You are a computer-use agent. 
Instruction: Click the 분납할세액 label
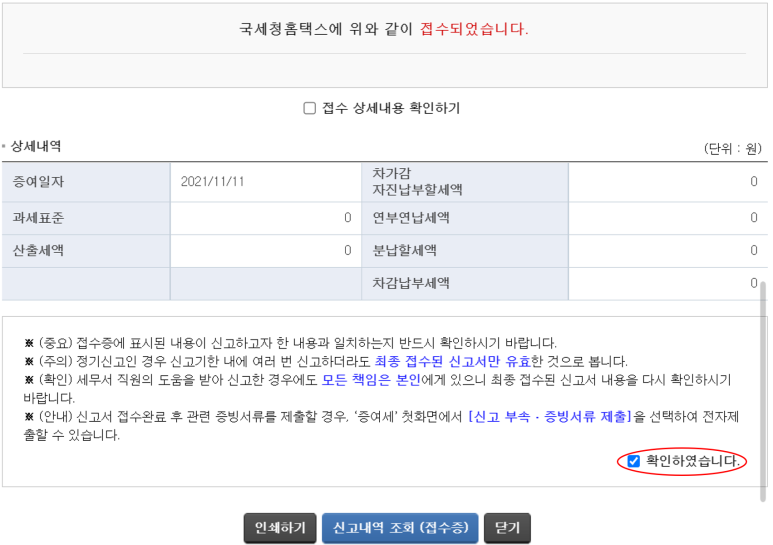coord(404,250)
